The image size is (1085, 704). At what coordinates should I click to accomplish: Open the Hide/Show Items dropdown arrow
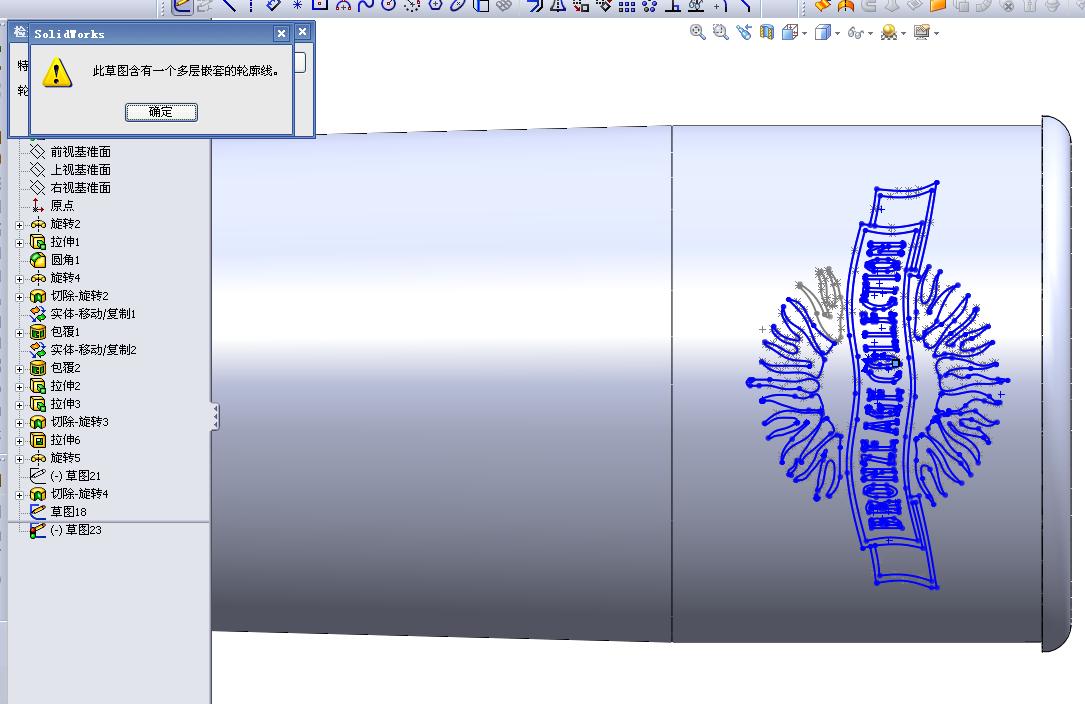870,33
